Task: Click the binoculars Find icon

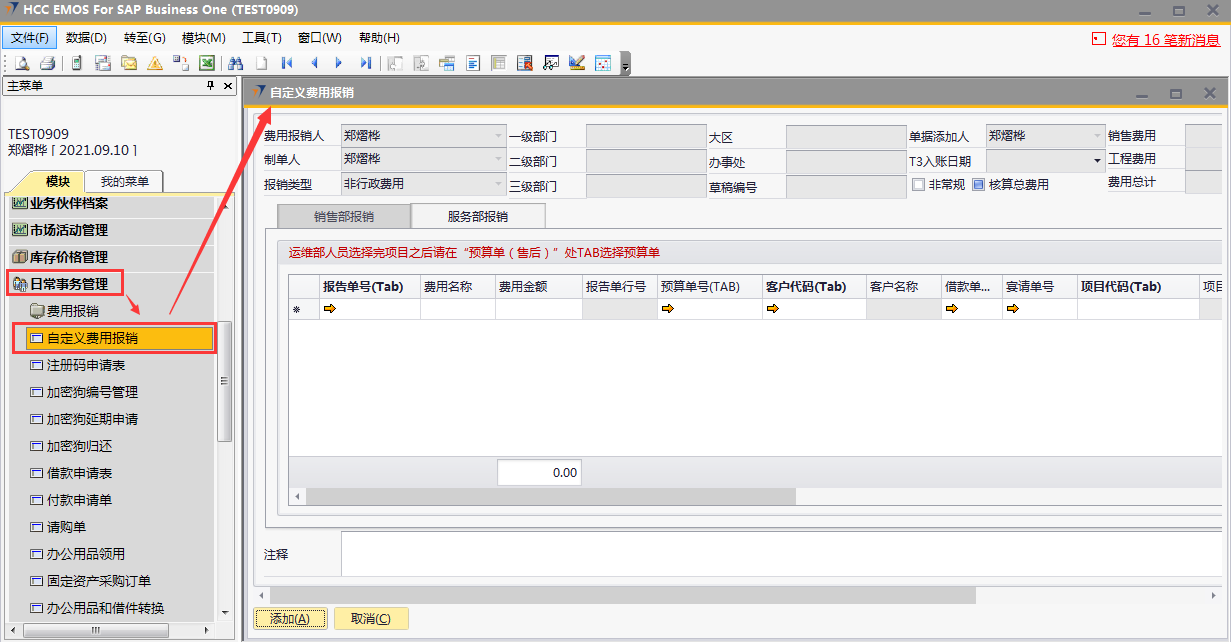Action: pyautogui.click(x=236, y=63)
